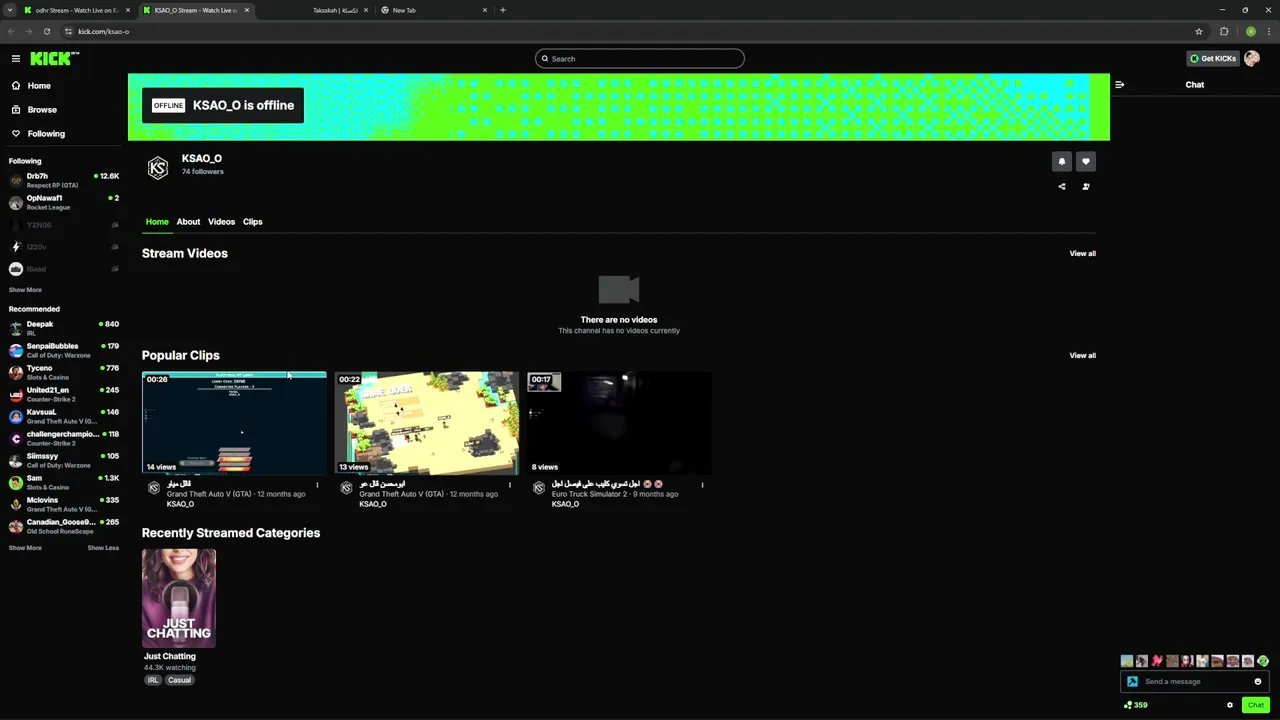Click the IRL category tag
1280x720 pixels.
coord(153,680)
